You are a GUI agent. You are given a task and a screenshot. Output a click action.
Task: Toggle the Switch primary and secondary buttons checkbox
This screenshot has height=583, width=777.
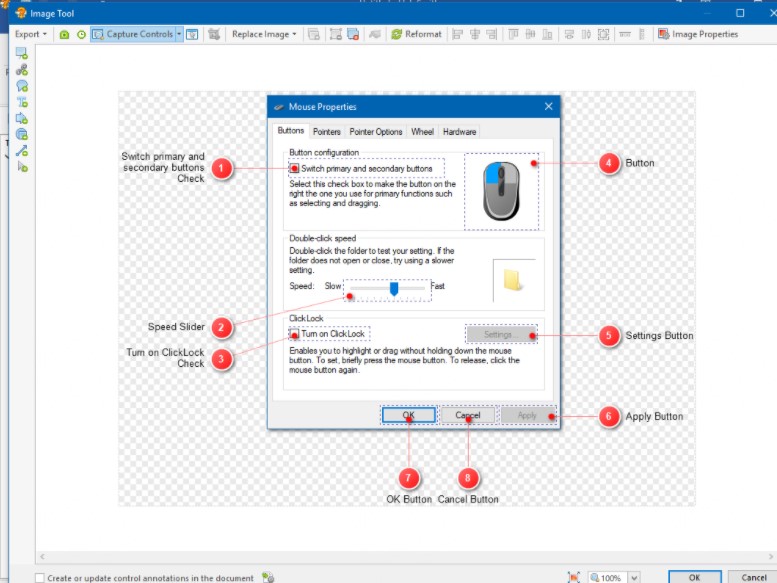coord(295,169)
